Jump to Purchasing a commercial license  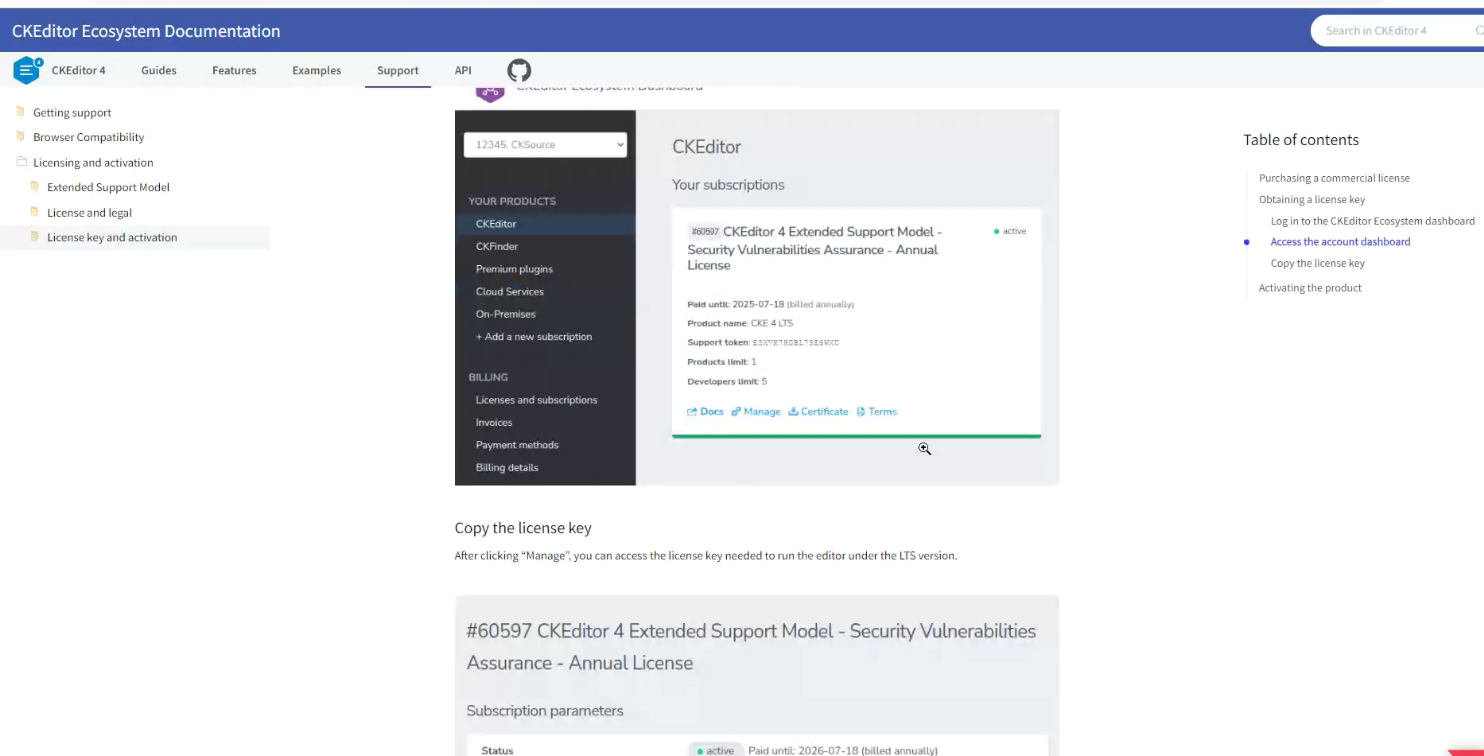pos(1334,178)
